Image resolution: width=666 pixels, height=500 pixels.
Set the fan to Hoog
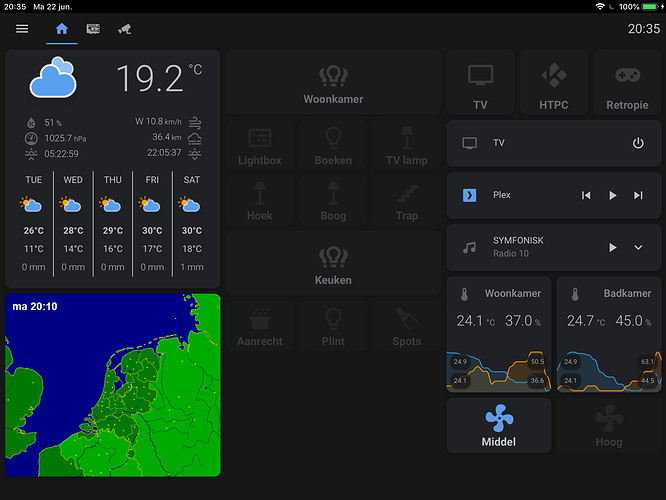pyautogui.click(x=609, y=426)
